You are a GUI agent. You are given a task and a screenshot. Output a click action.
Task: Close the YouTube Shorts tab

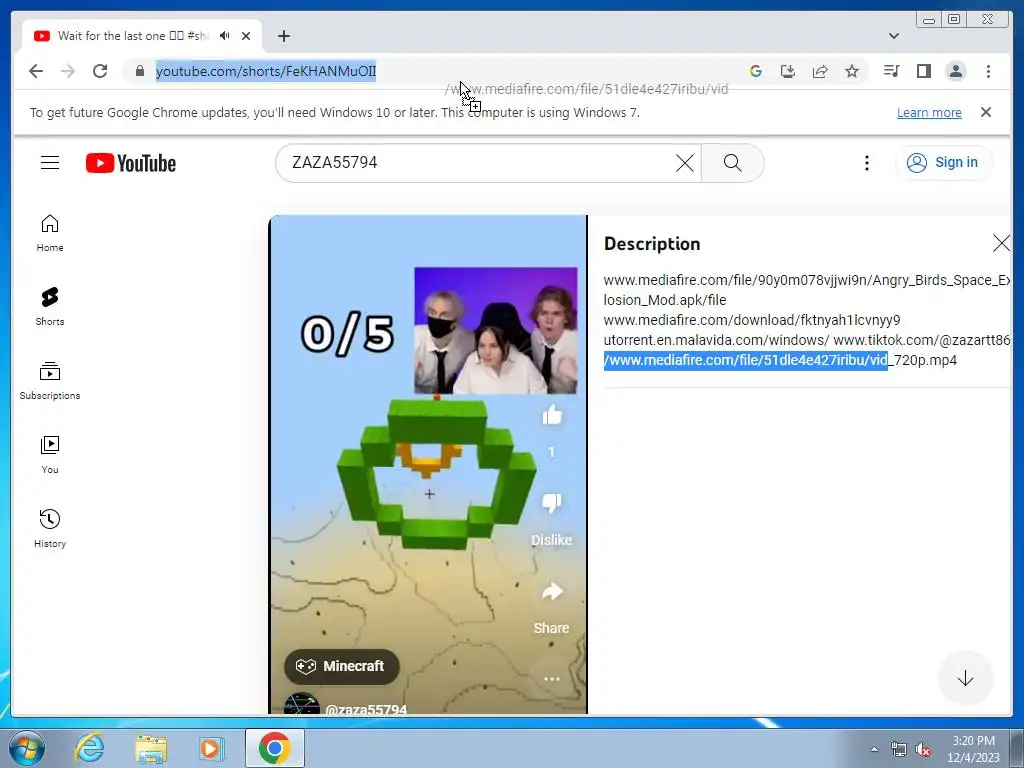pos(246,36)
